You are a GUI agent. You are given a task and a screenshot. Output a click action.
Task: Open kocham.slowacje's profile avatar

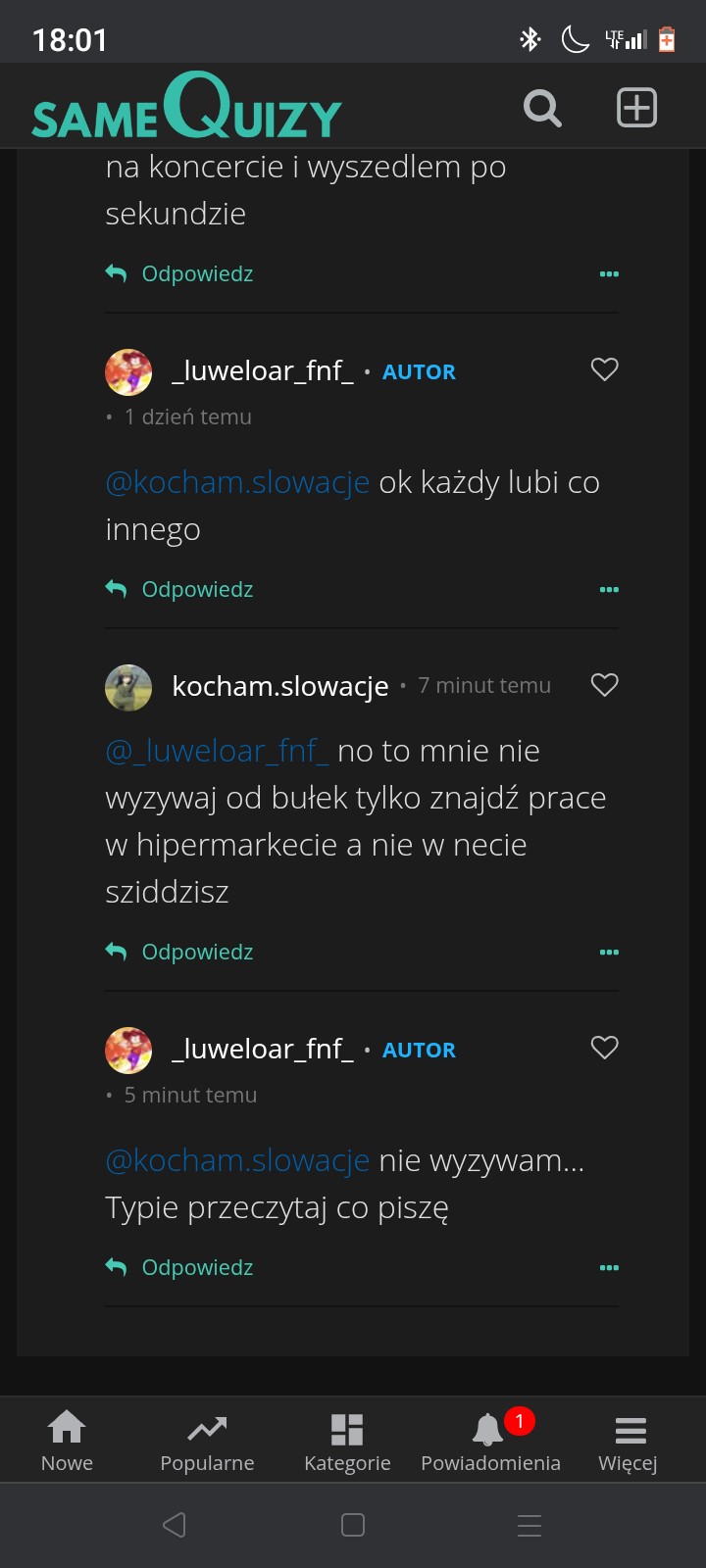coord(128,687)
